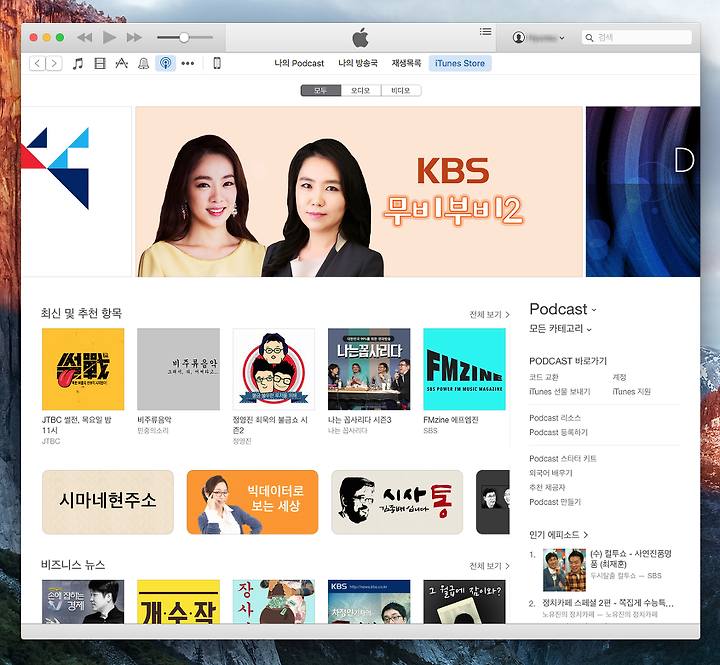
Task: Open the 비주류음악 podcast artwork
Action: [x=179, y=369]
